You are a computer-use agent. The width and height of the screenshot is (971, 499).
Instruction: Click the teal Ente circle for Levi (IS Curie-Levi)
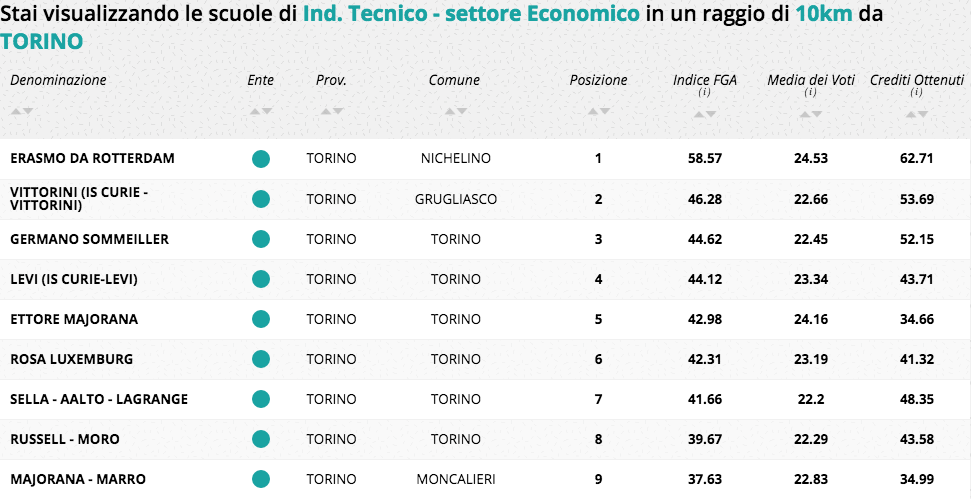[261, 279]
